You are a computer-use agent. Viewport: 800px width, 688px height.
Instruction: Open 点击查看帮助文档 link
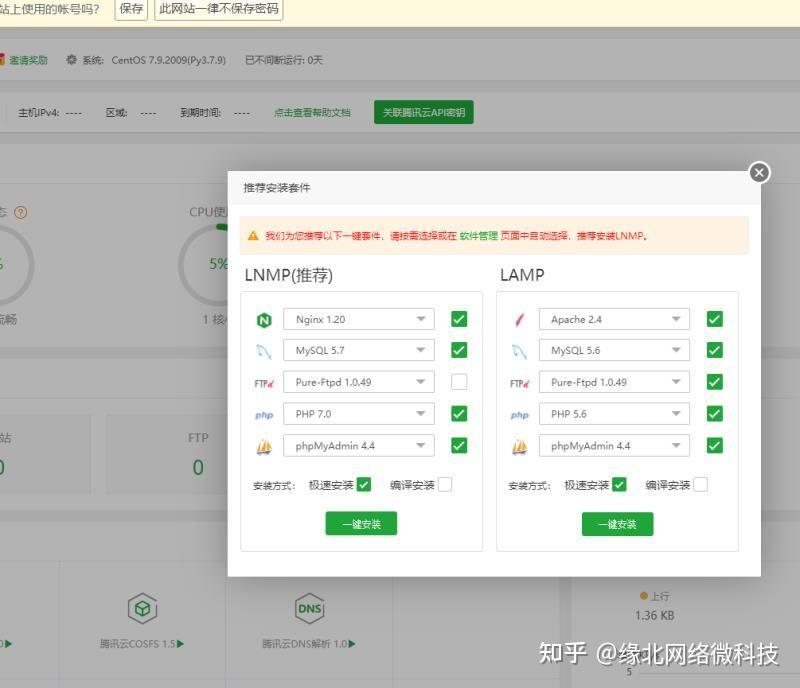[312, 112]
